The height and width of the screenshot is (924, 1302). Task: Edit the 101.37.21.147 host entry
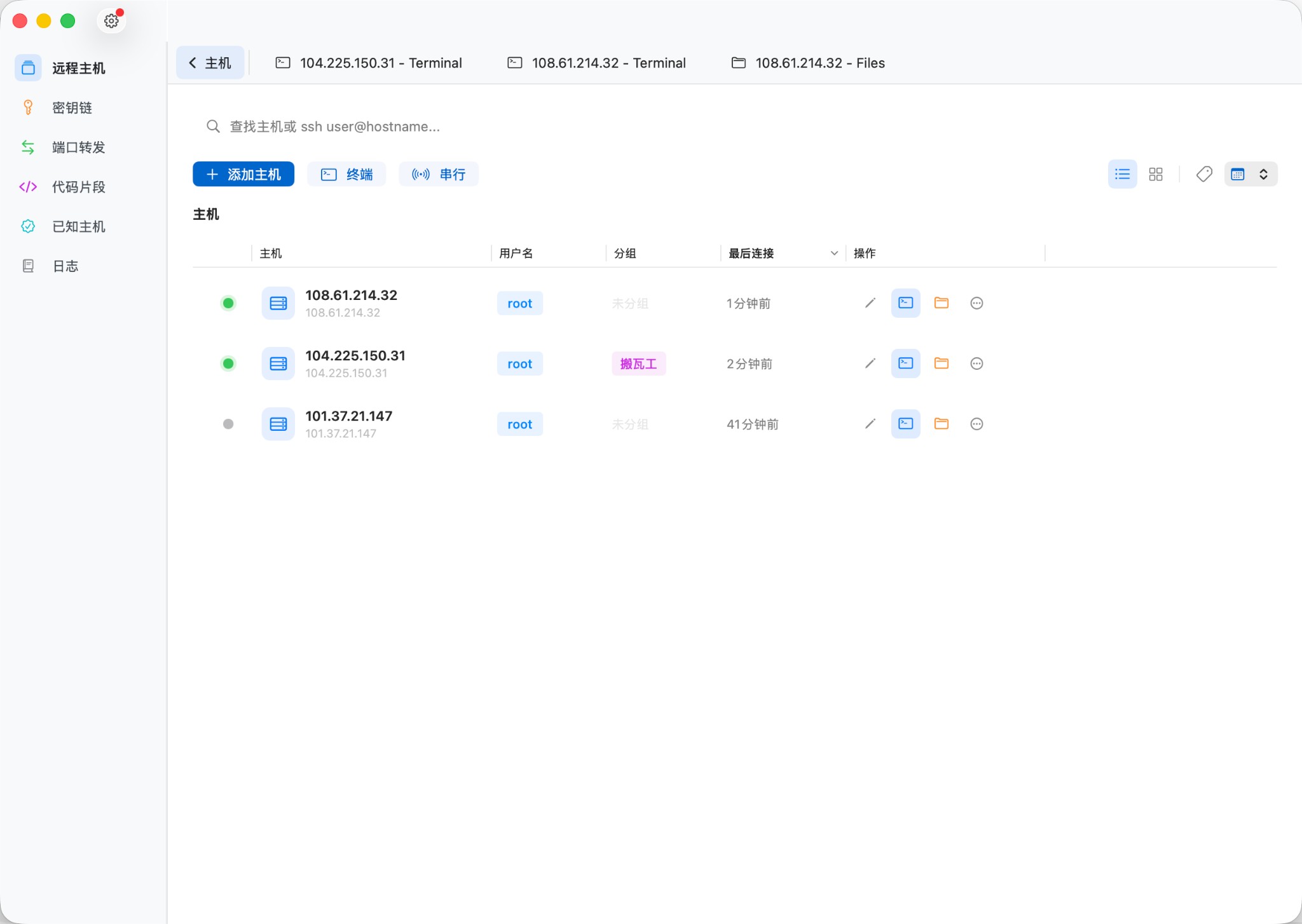coord(869,424)
